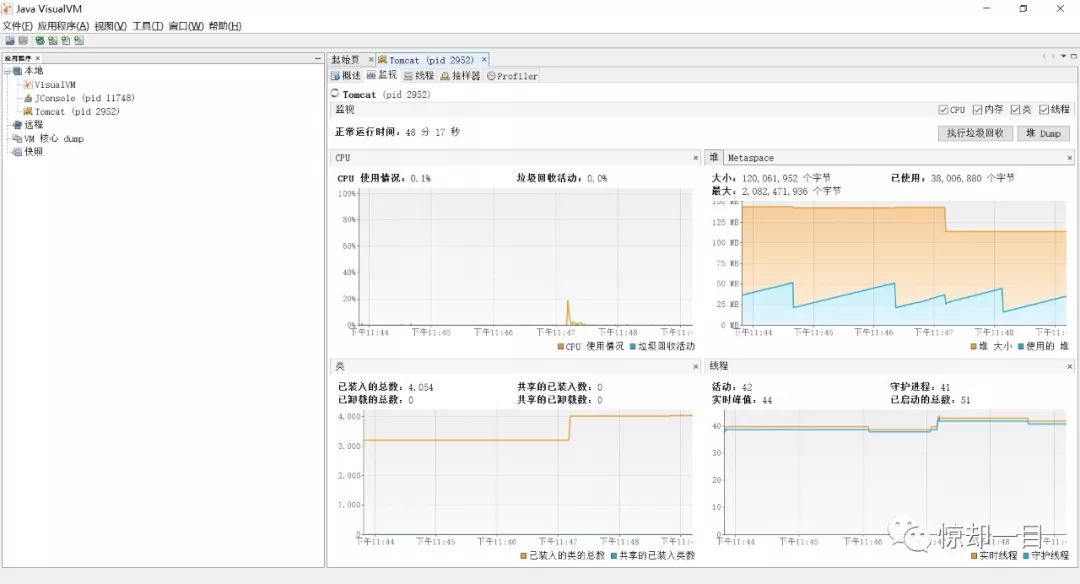The height and width of the screenshot is (584, 1080).
Task: Click the fifth toolbar icon
Action: click(x=66, y=41)
